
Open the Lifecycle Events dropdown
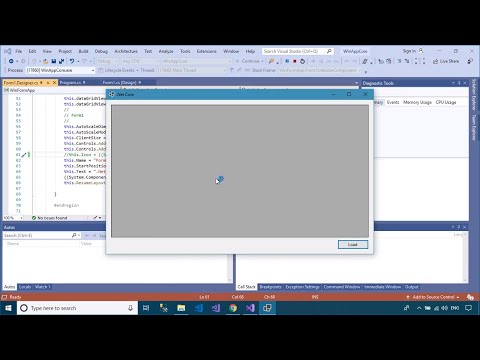119,70
